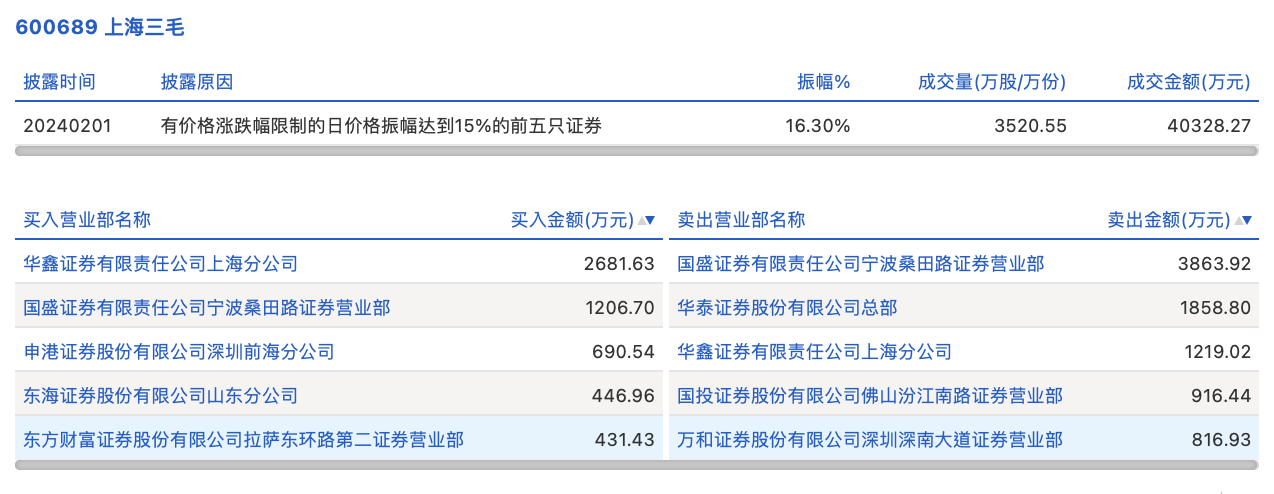The image size is (1274, 494).
Task: Select the 20240201 disclosure date cell
Action: tap(68, 126)
